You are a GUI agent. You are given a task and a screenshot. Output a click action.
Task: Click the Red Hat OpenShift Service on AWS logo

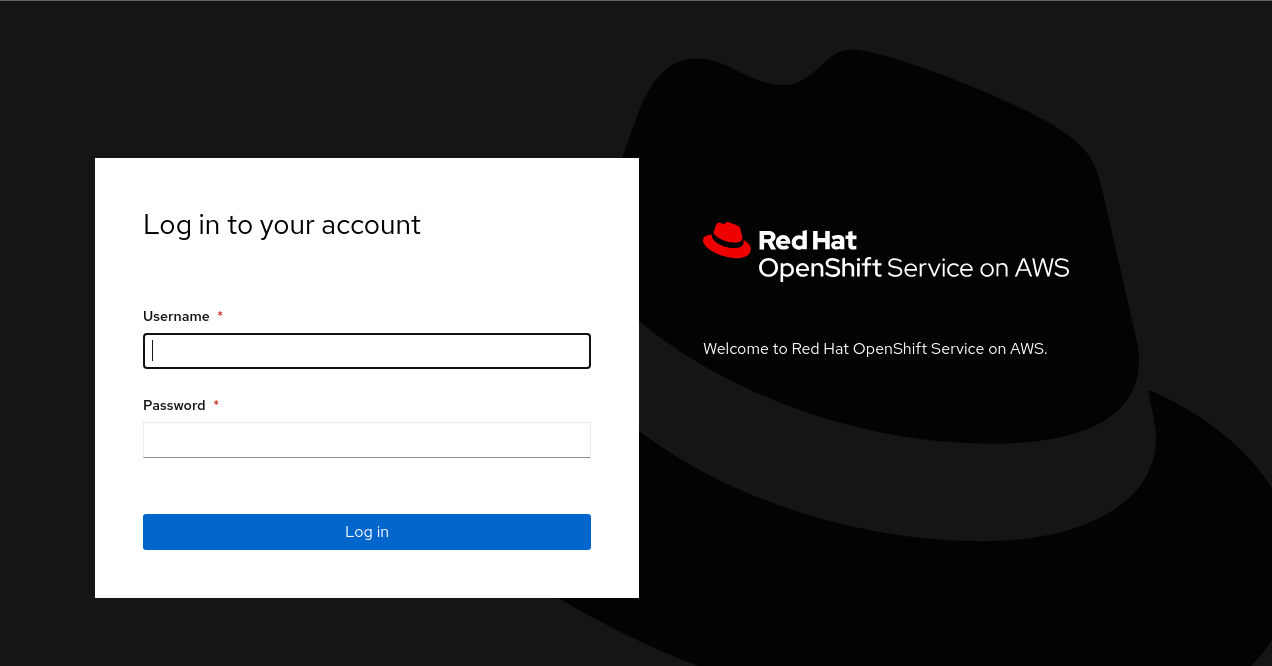pyautogui.click(x=885, y=252)
